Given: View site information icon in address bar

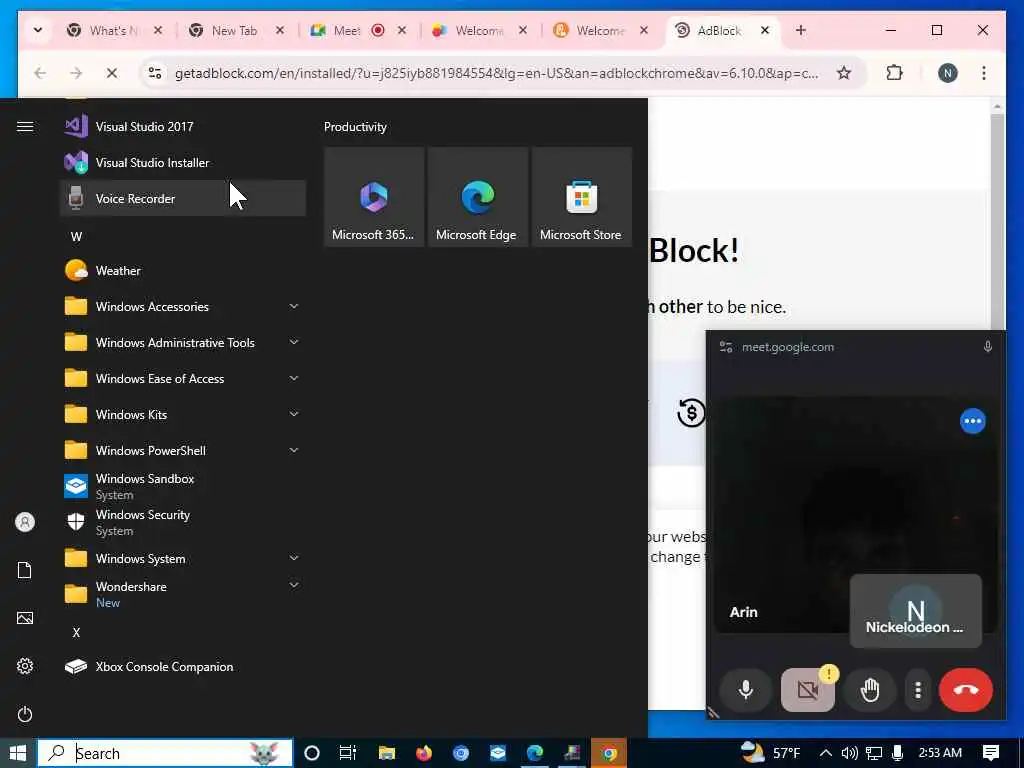Looking at the screenshot, I should (155, 73).
